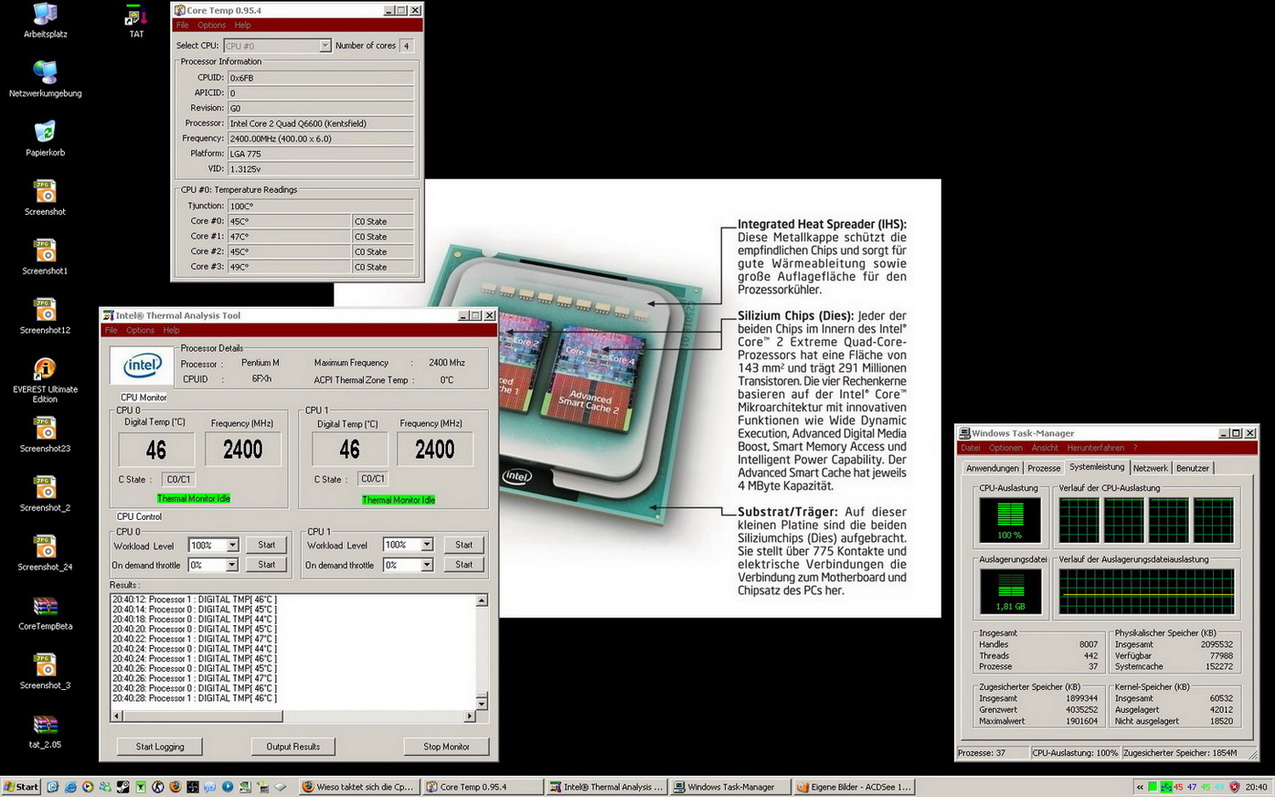Viewport: 1275px width, 797px height.
Task: Click Results list scroll-up arrow
Action: [481, 601]
